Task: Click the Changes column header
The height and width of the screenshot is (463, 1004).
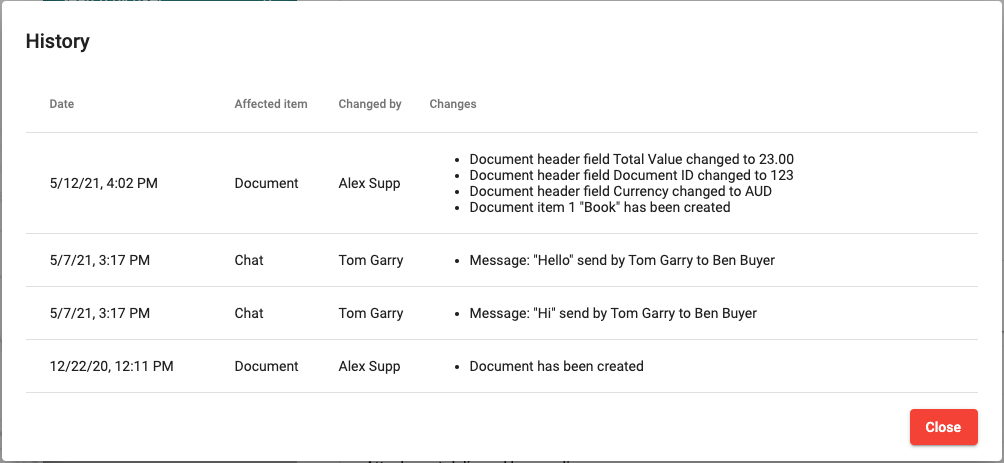Action: (453, 104)
